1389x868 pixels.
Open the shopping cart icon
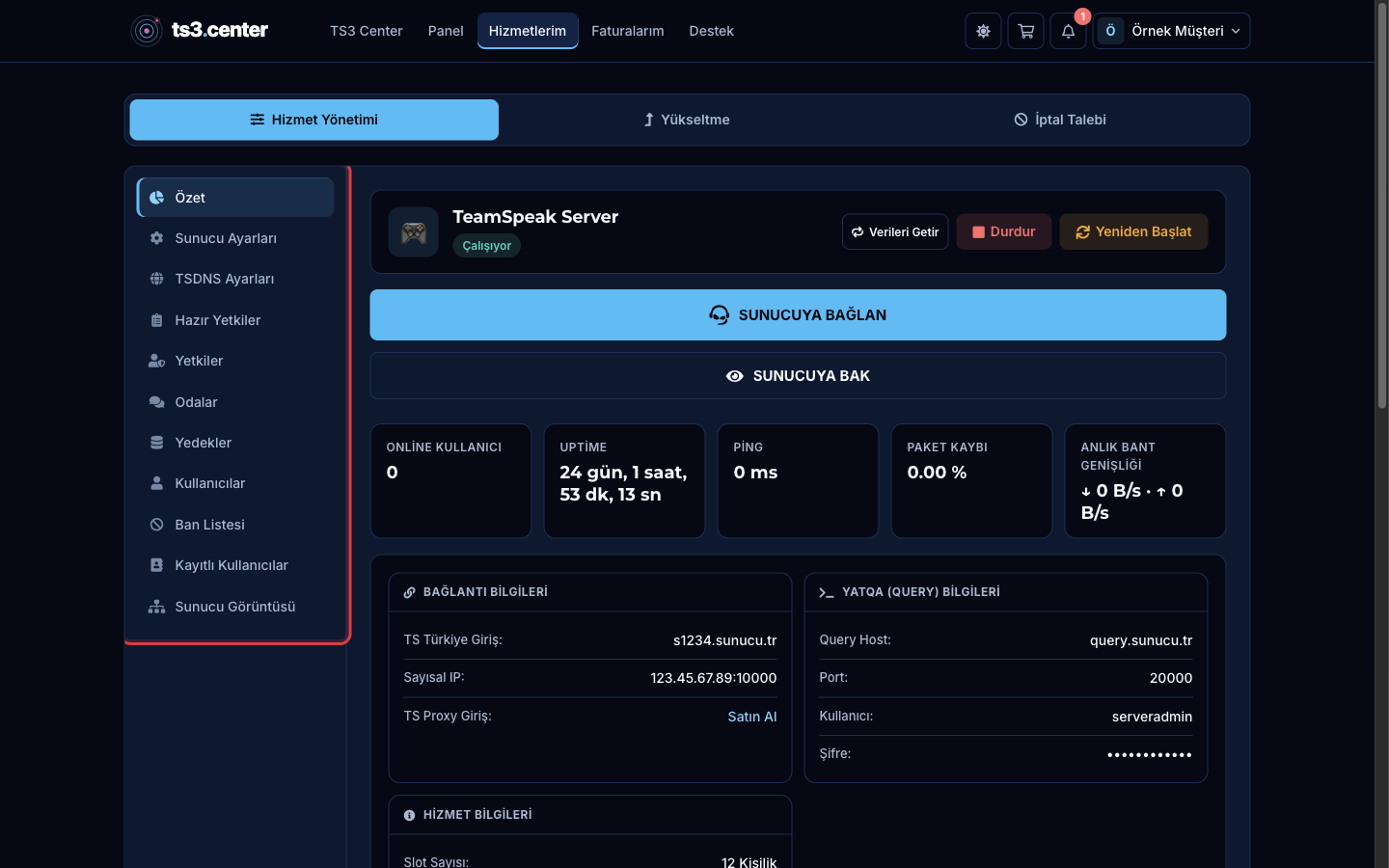tap(1025, 31)
